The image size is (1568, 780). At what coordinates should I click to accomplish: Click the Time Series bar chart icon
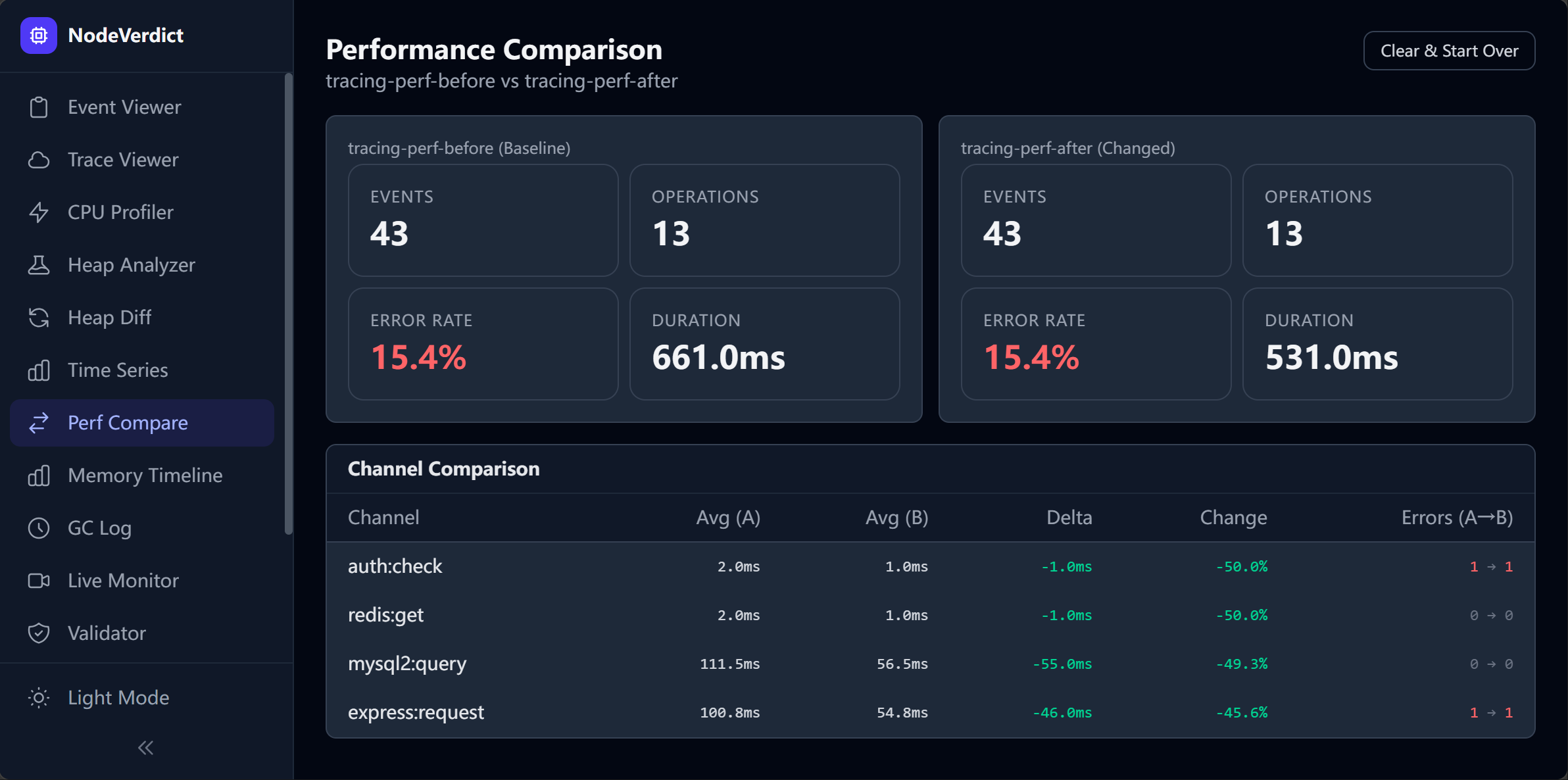pyautogui.click(x=39, y=370)
